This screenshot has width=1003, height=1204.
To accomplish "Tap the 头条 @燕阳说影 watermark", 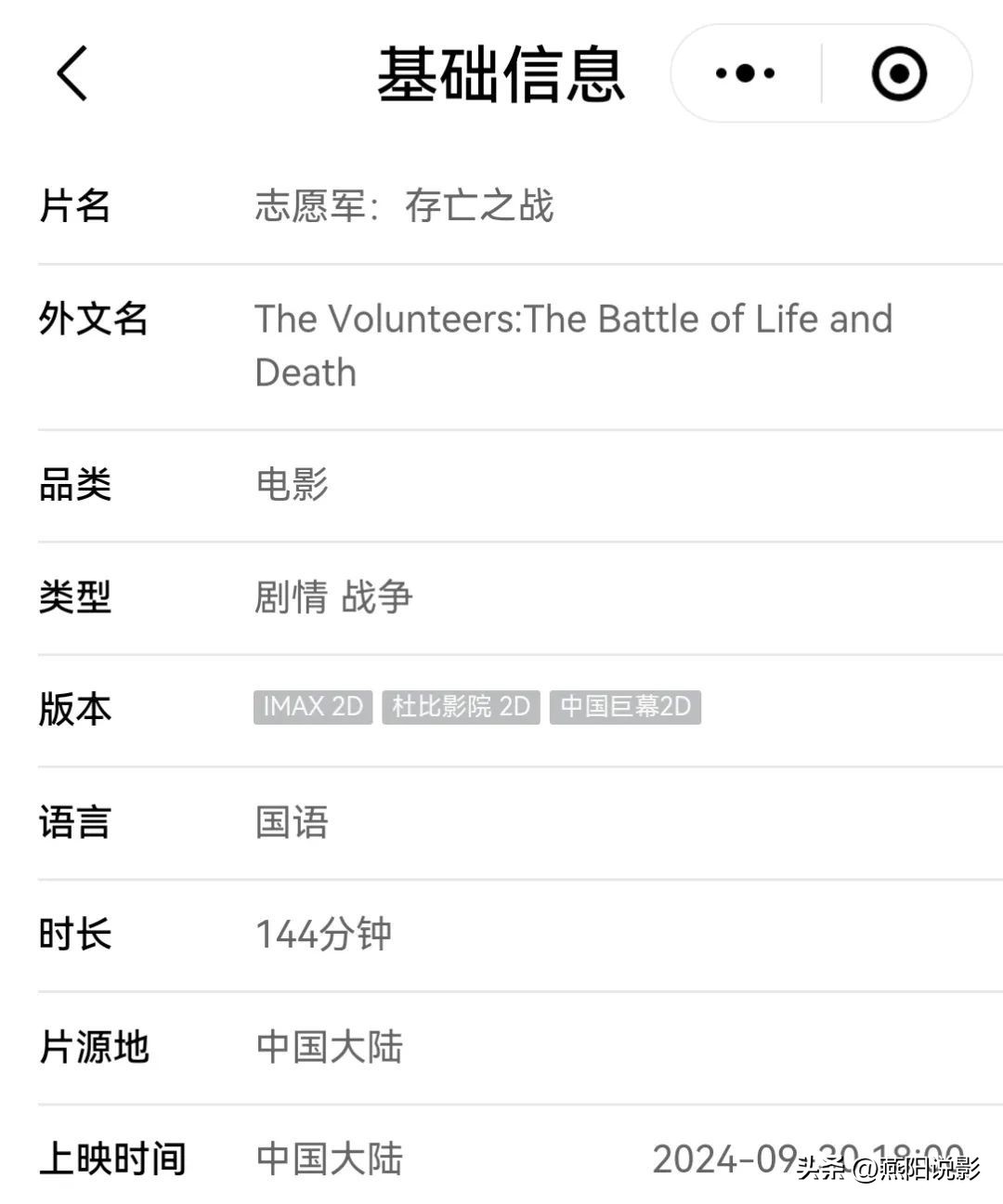I will tap(888, 1168).
